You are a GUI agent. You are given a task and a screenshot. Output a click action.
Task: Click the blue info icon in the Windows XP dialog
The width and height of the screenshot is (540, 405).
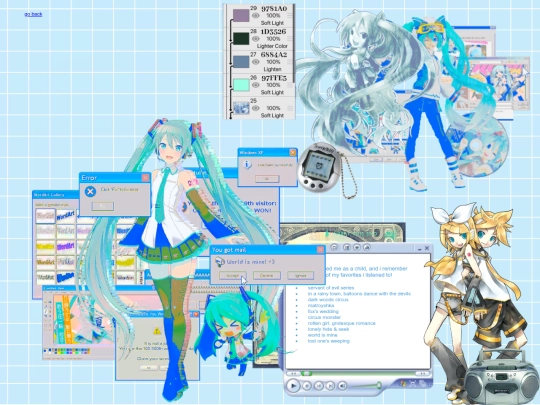coord(247,165)
